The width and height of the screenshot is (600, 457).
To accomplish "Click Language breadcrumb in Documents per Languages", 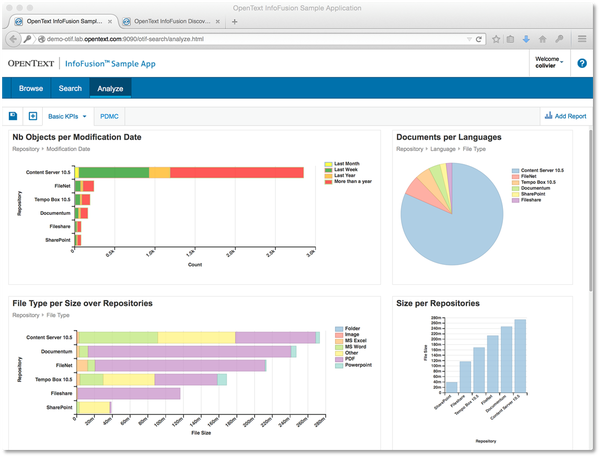I will 443,149.
